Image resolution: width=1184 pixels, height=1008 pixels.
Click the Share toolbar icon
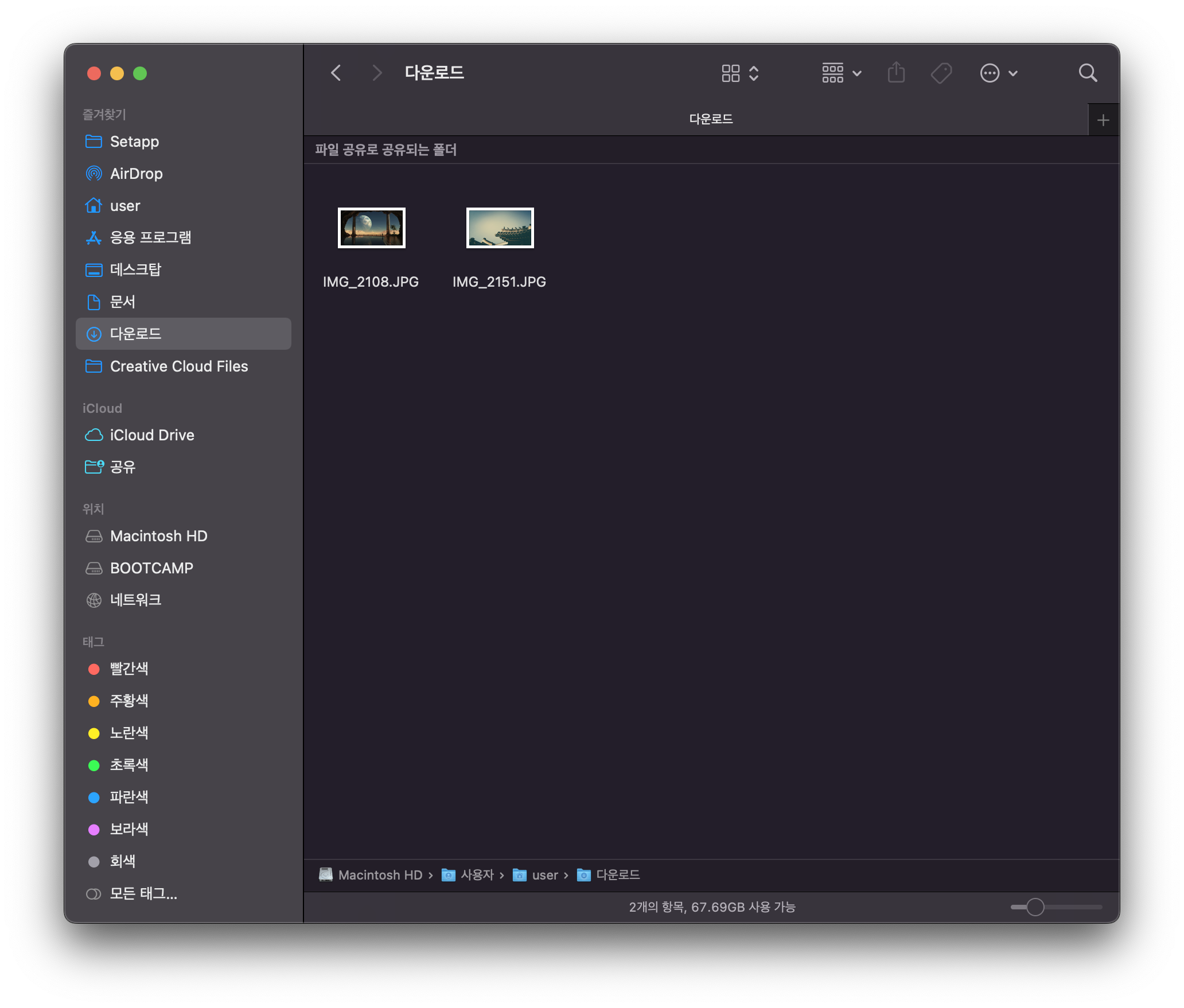pyautogui.click(x=896, y=73)
